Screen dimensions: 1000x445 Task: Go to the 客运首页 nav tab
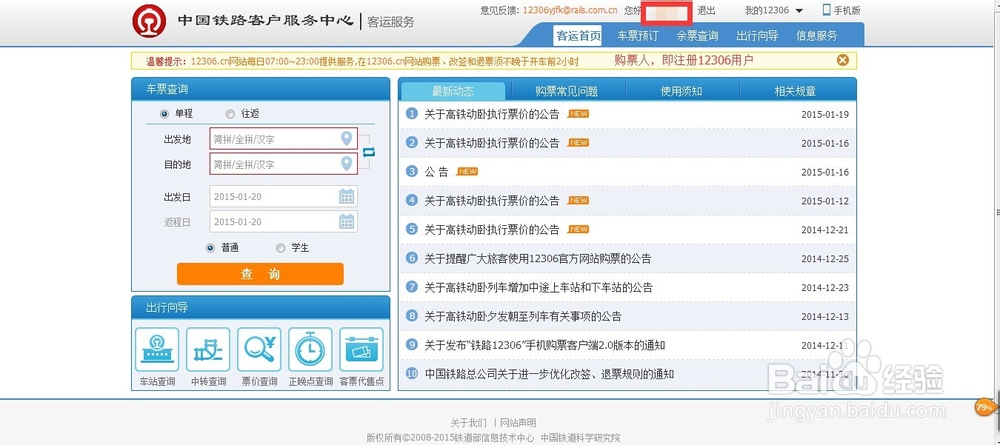pyautogui.click(x=578, y=36)
